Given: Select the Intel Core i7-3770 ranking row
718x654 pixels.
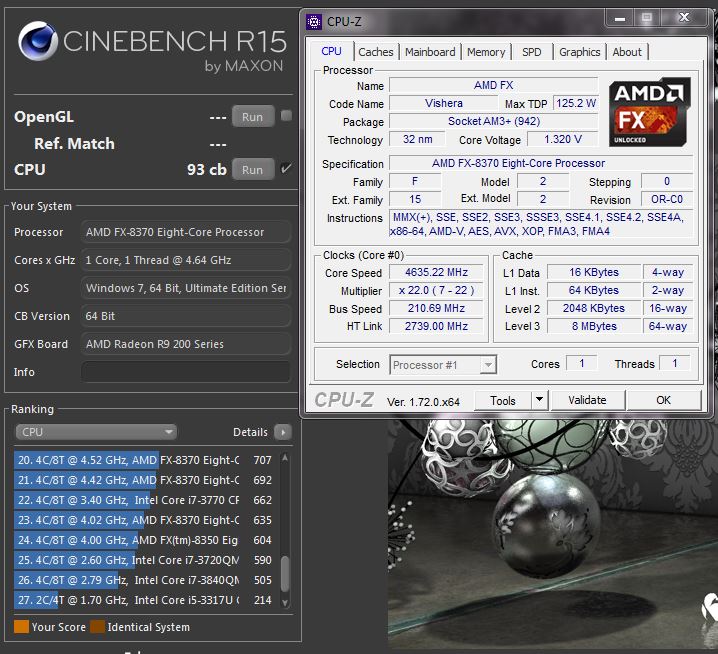Looking at the screenshot, I should click(x=145, y=500).
